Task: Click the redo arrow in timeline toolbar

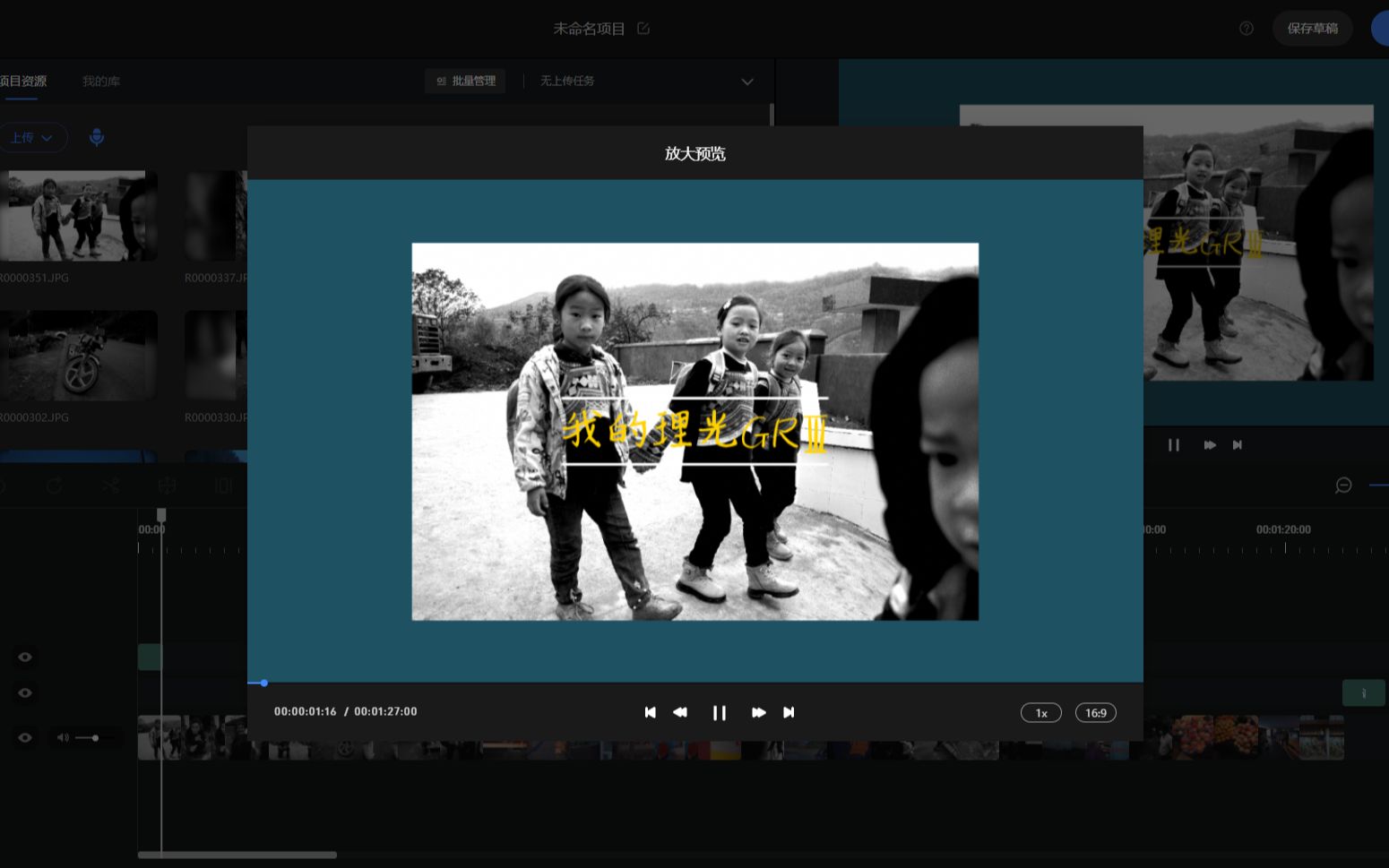Action: [55, 486]
